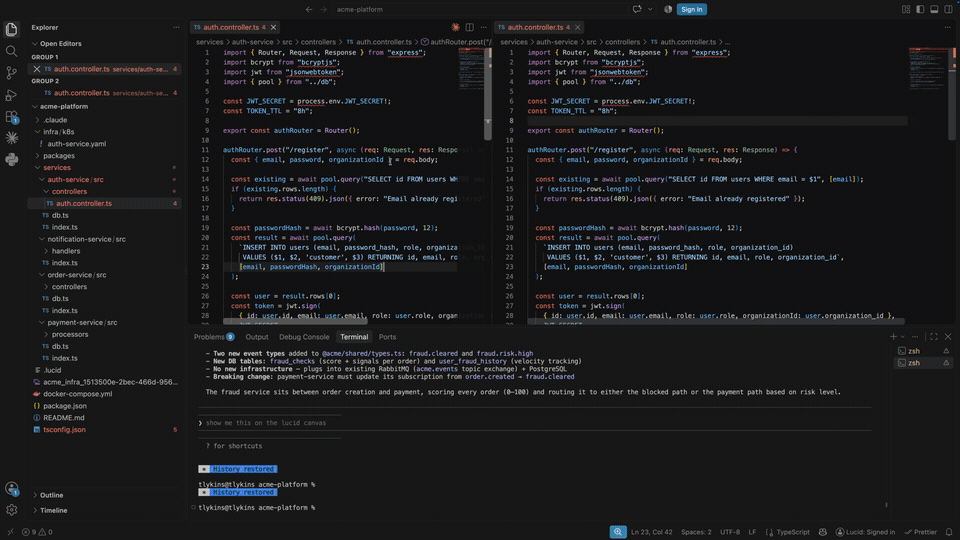This screenshot has width=960, height=540.
Task: Close the bottom terminal panel
Action: (x=948, y=337)
